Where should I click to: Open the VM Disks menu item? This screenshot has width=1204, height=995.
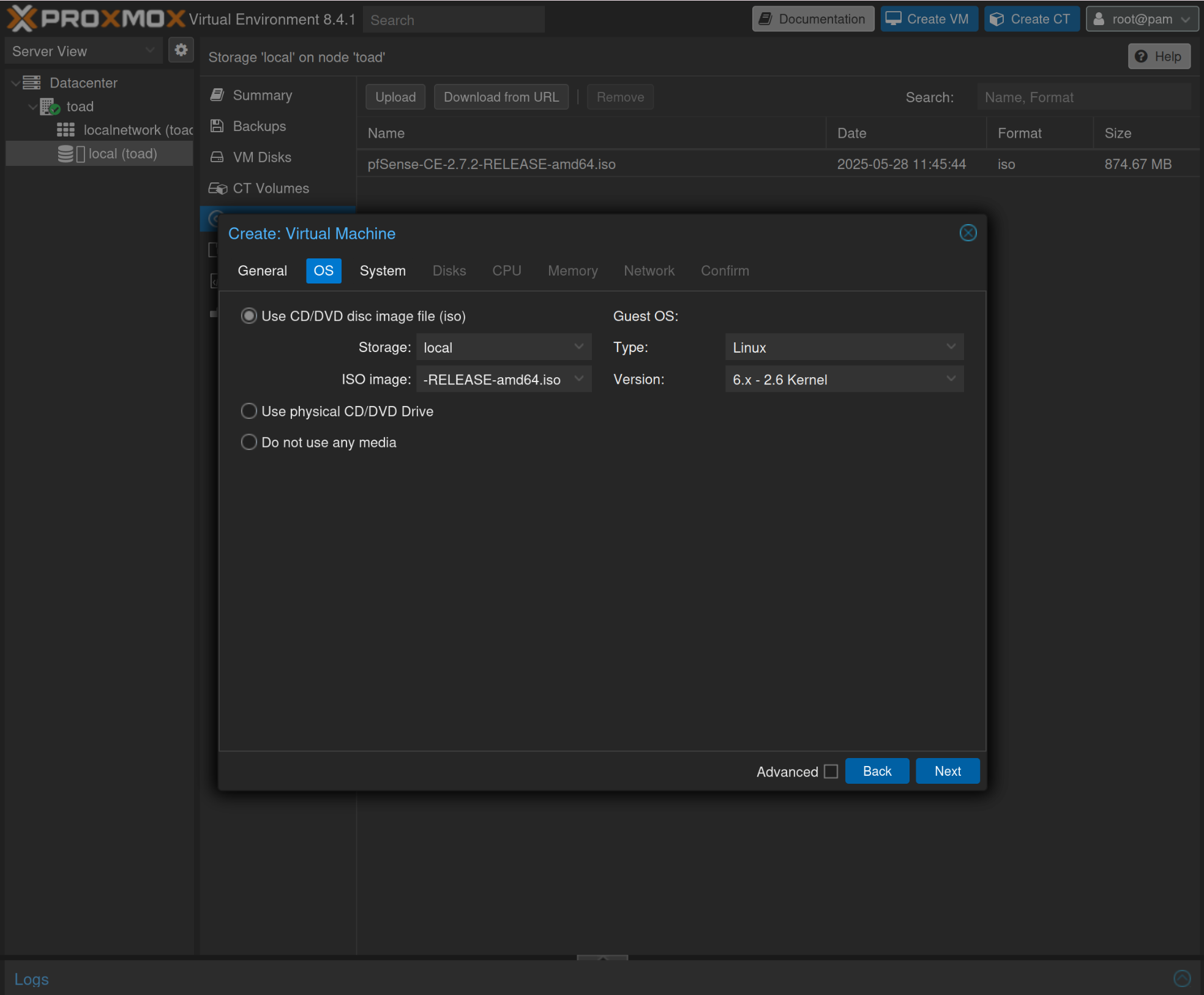(x=278, y=157)
